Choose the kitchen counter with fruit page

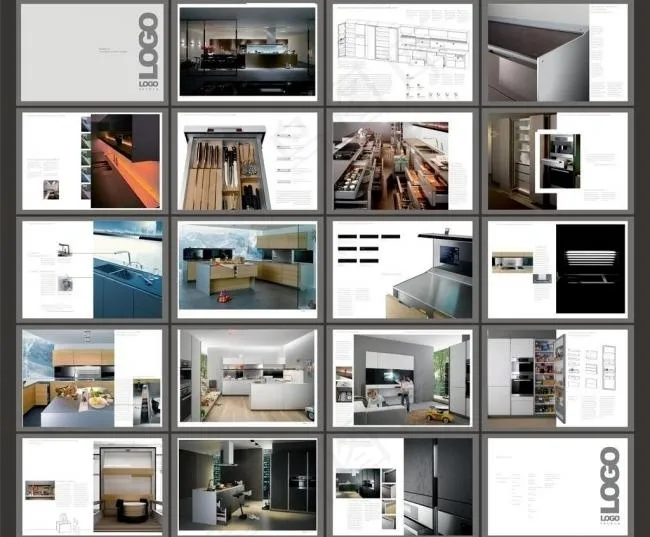click(91, 378)
